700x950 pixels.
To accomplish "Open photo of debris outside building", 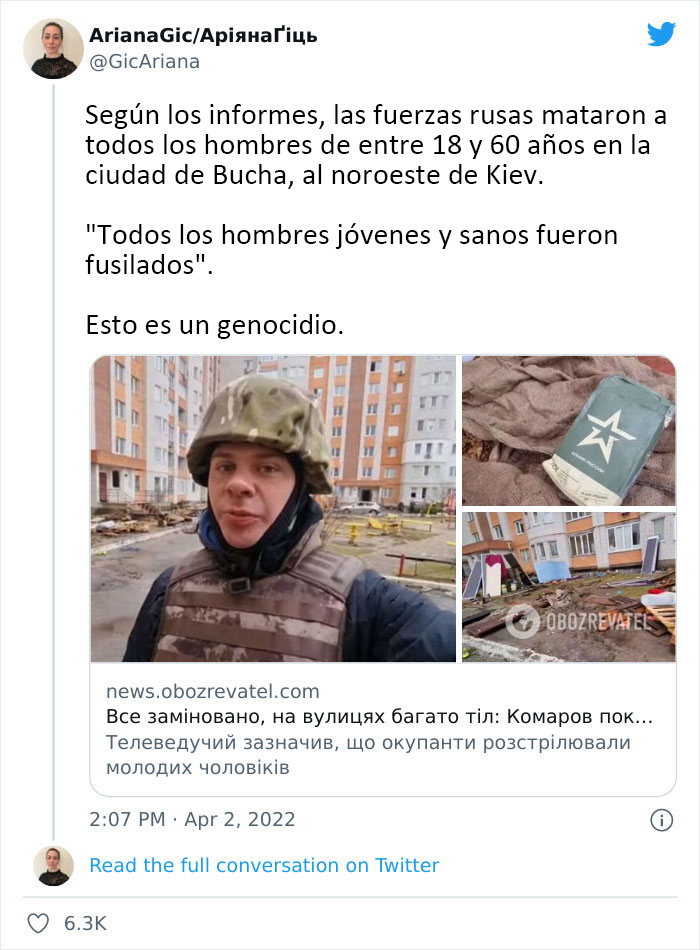I will click(568, 587).
